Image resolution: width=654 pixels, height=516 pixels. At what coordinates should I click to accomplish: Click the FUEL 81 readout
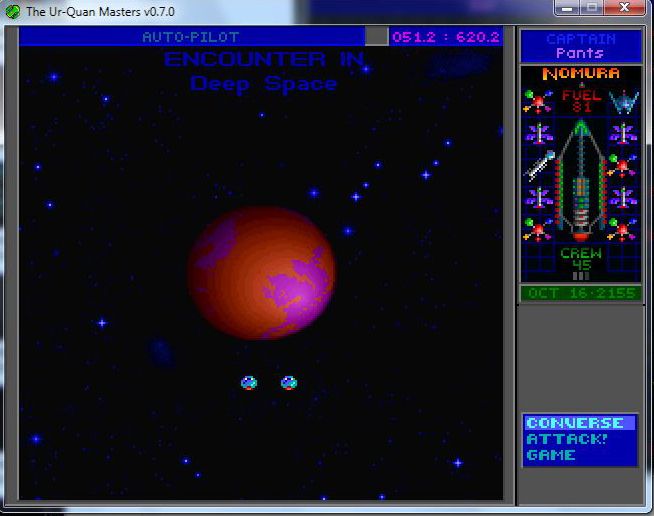tap(581, 101)
